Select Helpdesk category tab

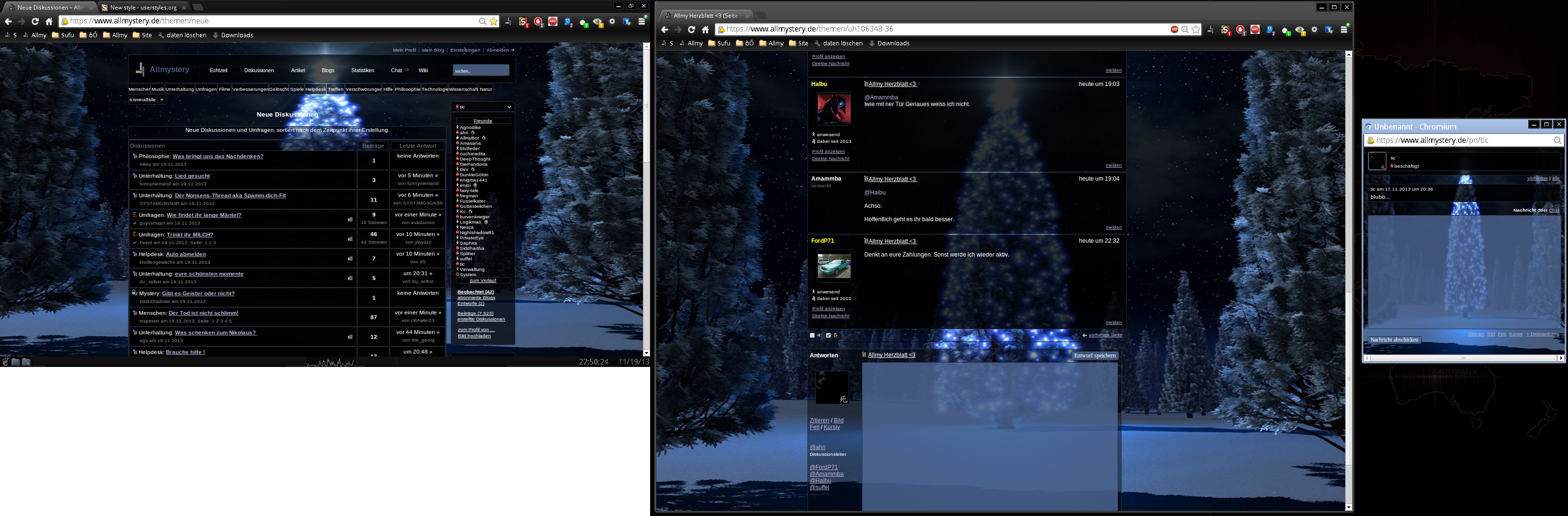coord(316,89)
